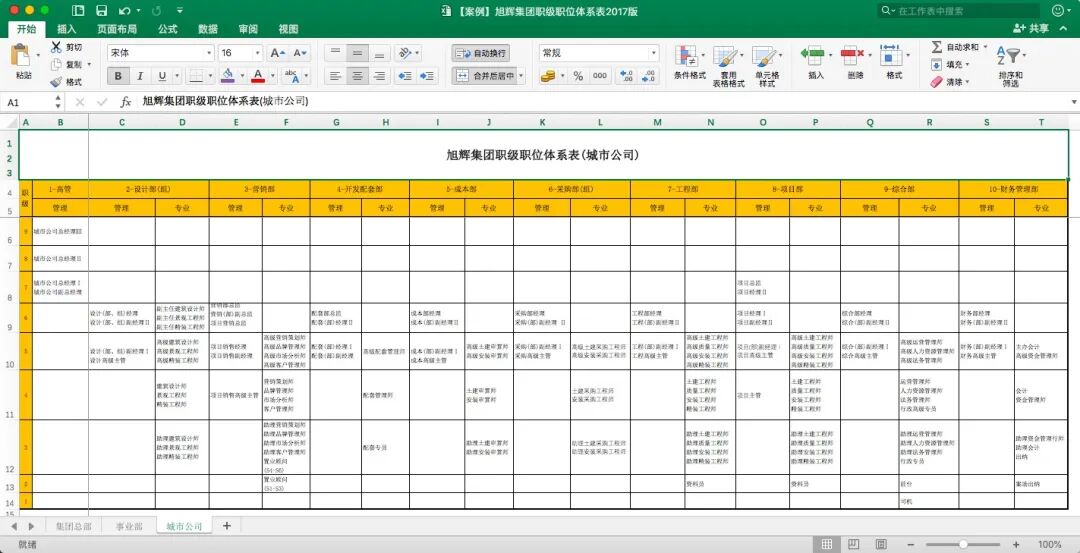Toggle Italic formatting
The width and height of the screenshot is (1080, 553).
(140, 76)
